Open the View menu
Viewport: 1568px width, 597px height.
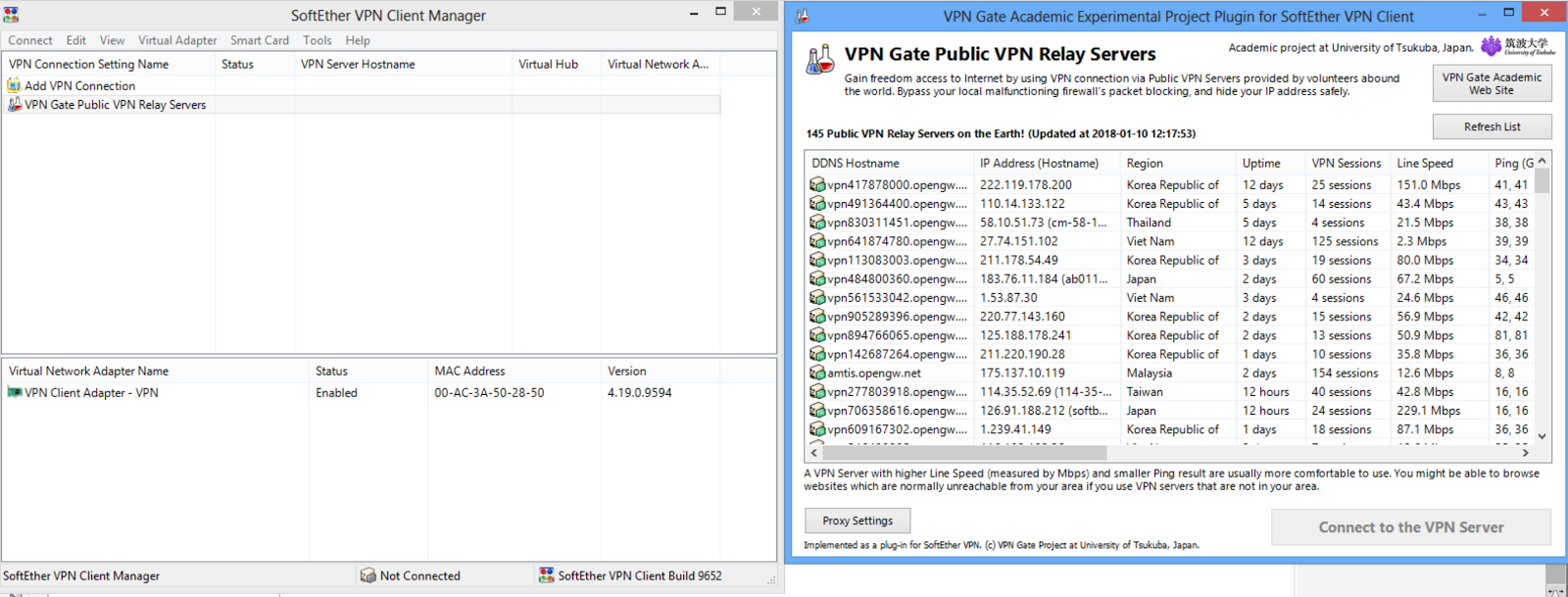coord(112,40)
